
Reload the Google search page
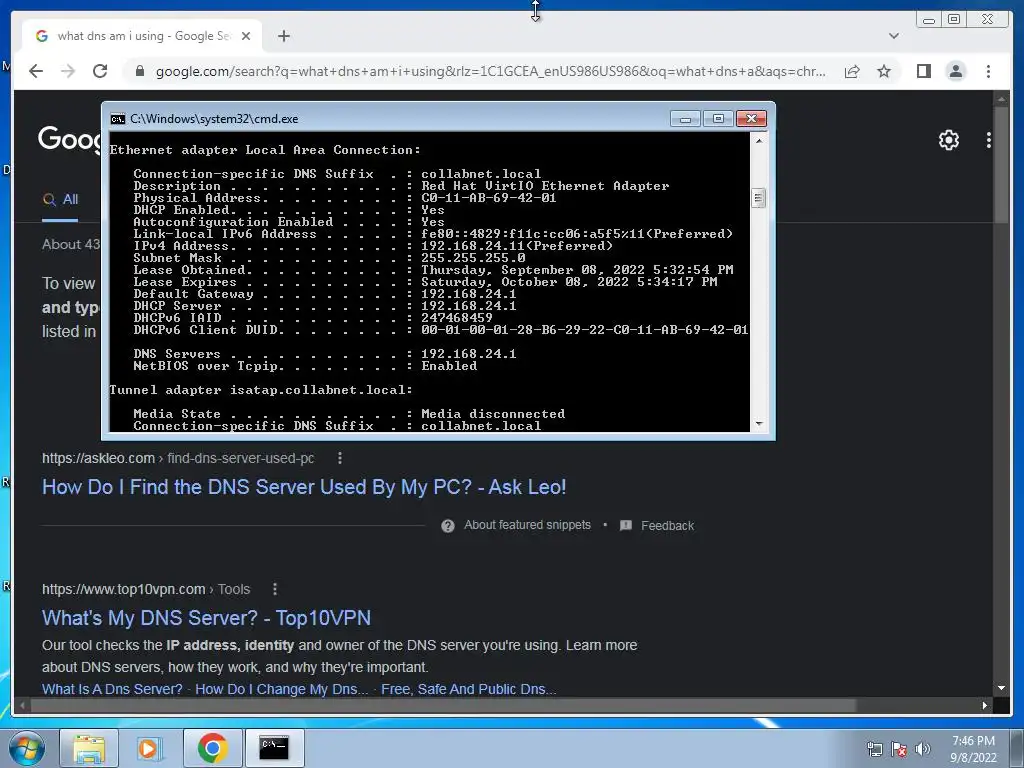tap(100, 71)
